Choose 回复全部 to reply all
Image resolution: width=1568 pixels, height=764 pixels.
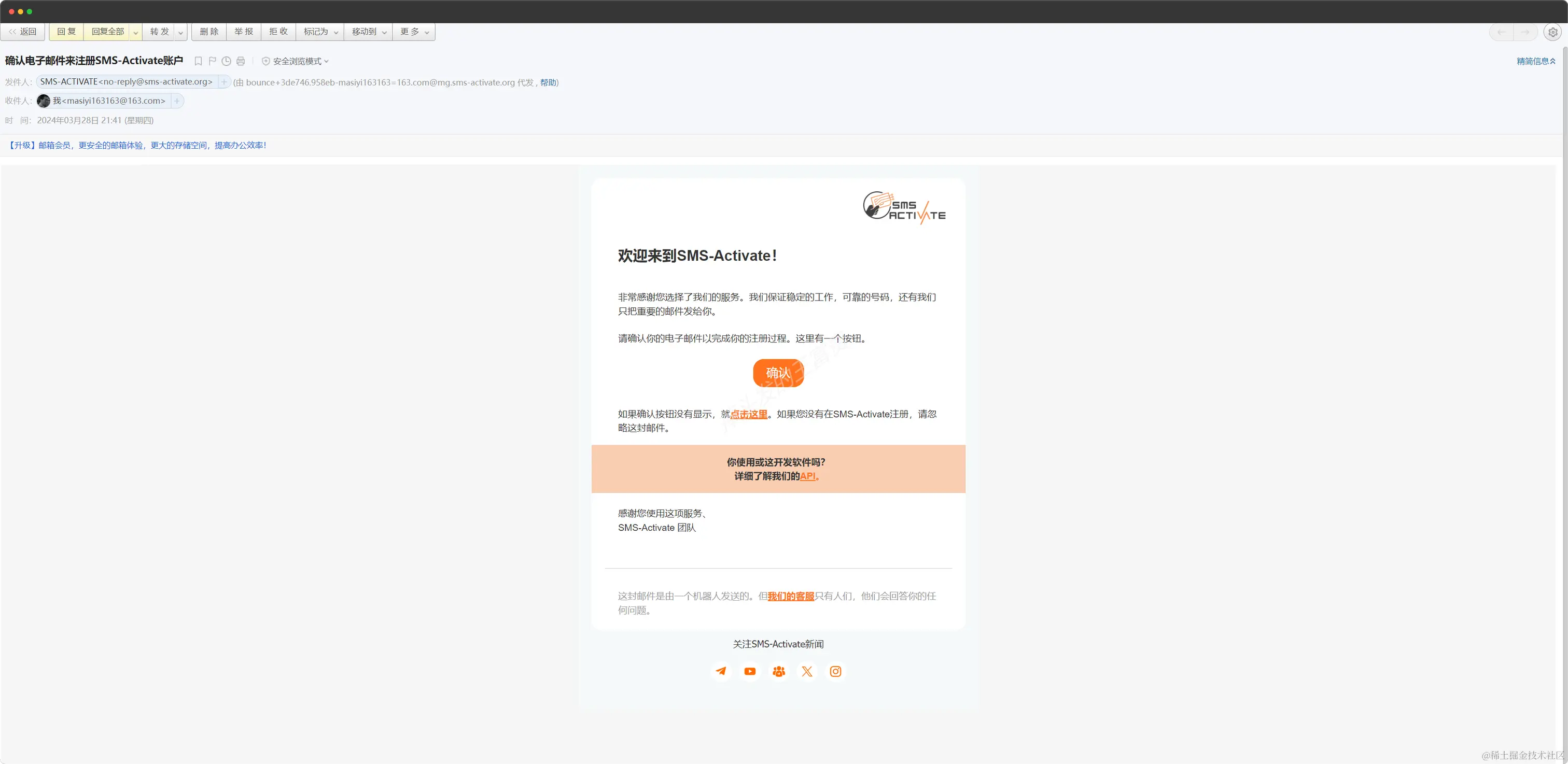(107, 32)
